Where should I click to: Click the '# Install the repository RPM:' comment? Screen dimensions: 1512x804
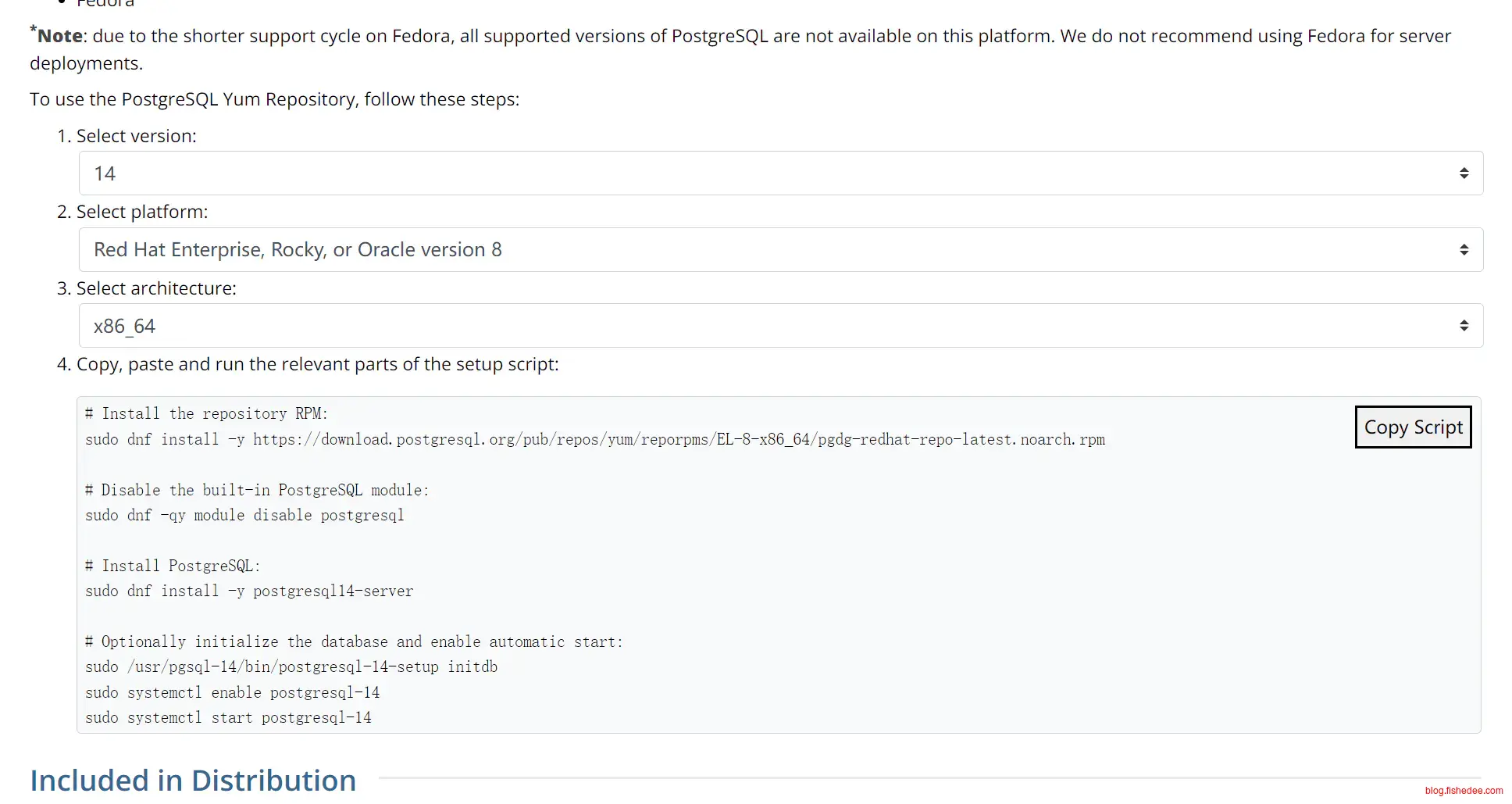coord(207,414)
